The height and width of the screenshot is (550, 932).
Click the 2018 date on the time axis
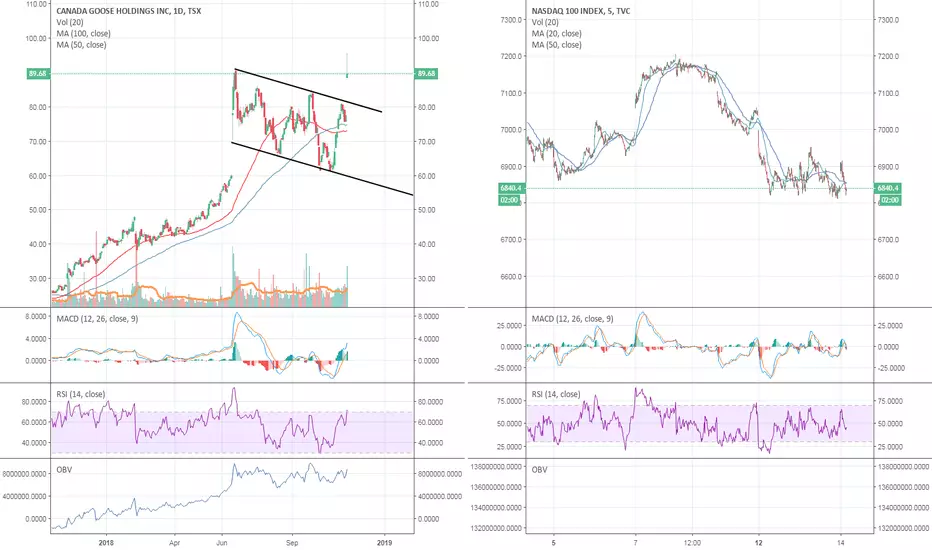[x=106, y=542]
